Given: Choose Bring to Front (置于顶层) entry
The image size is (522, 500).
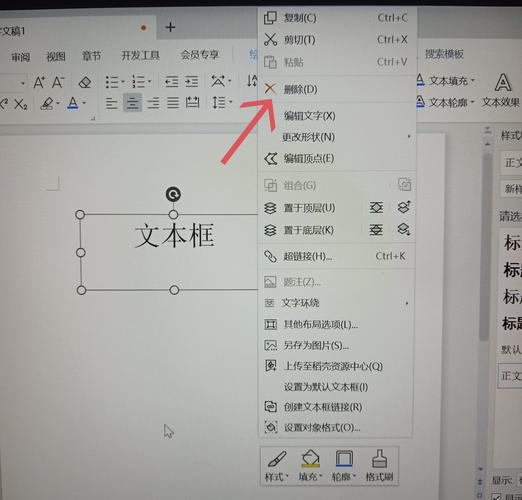Looking at the screenshot, I should [x=309, y=208].
